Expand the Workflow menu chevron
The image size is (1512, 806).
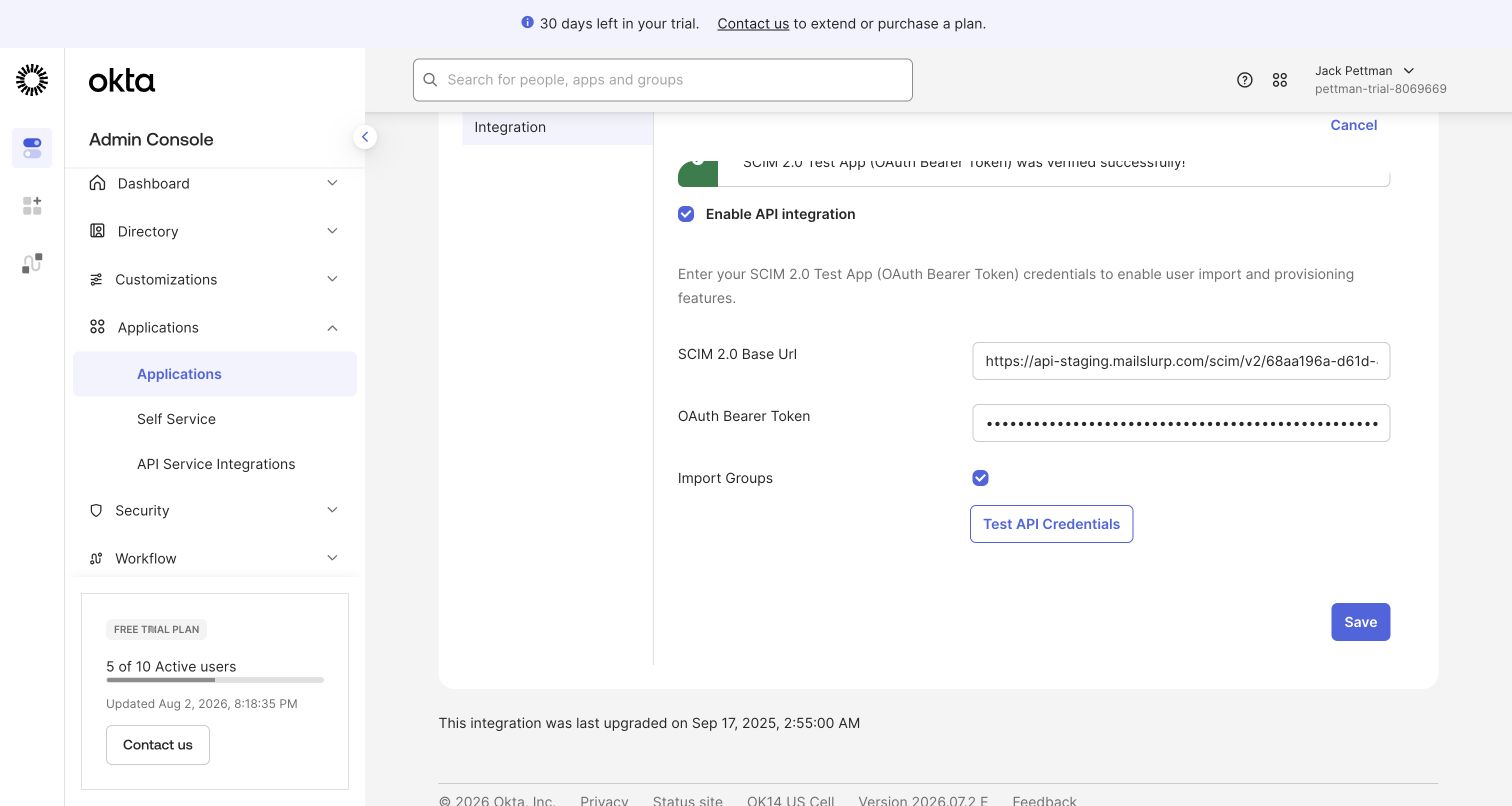pyautogui.click(x=333, y=558)
